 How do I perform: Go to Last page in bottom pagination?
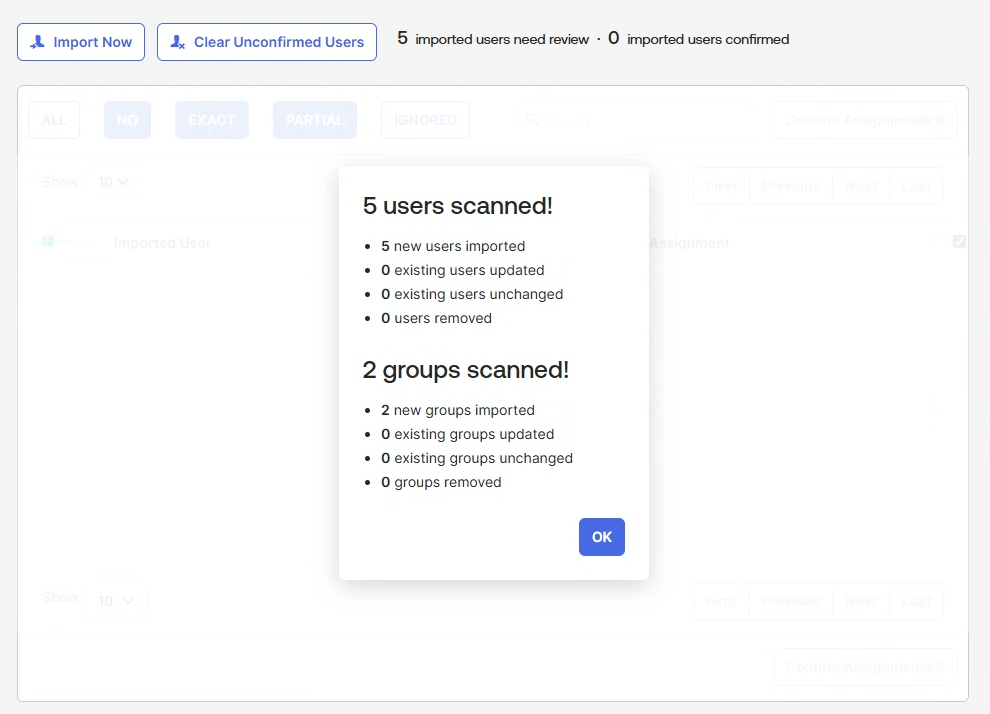(x=916, y=601)
